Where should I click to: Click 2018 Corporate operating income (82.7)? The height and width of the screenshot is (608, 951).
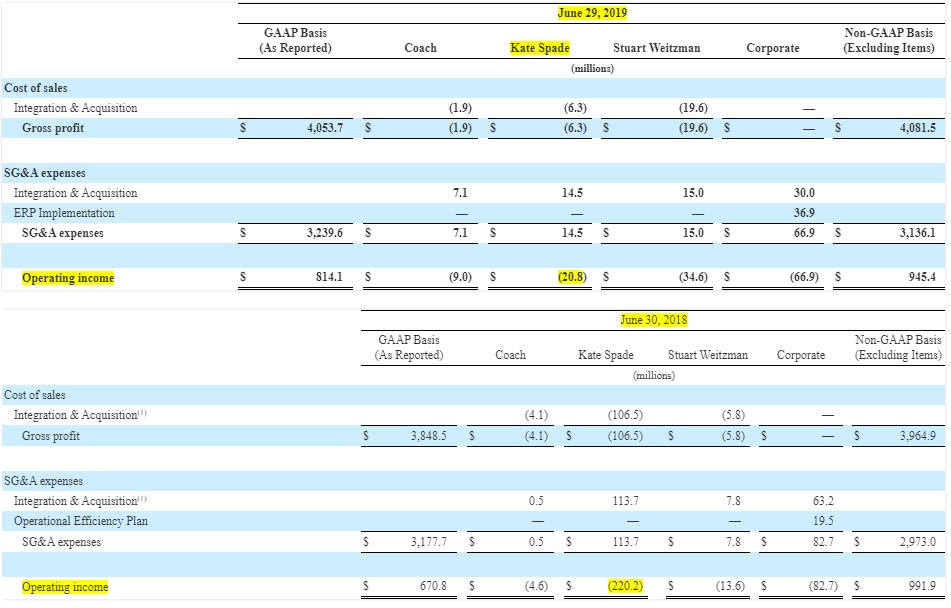[x=824, y=586]
